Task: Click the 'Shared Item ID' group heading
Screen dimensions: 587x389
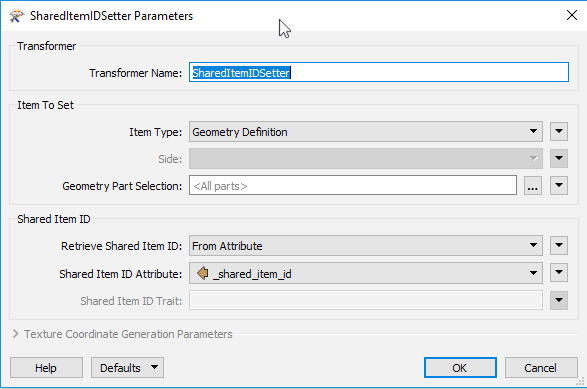Action: pyautogui.click(x=54, y=219)
